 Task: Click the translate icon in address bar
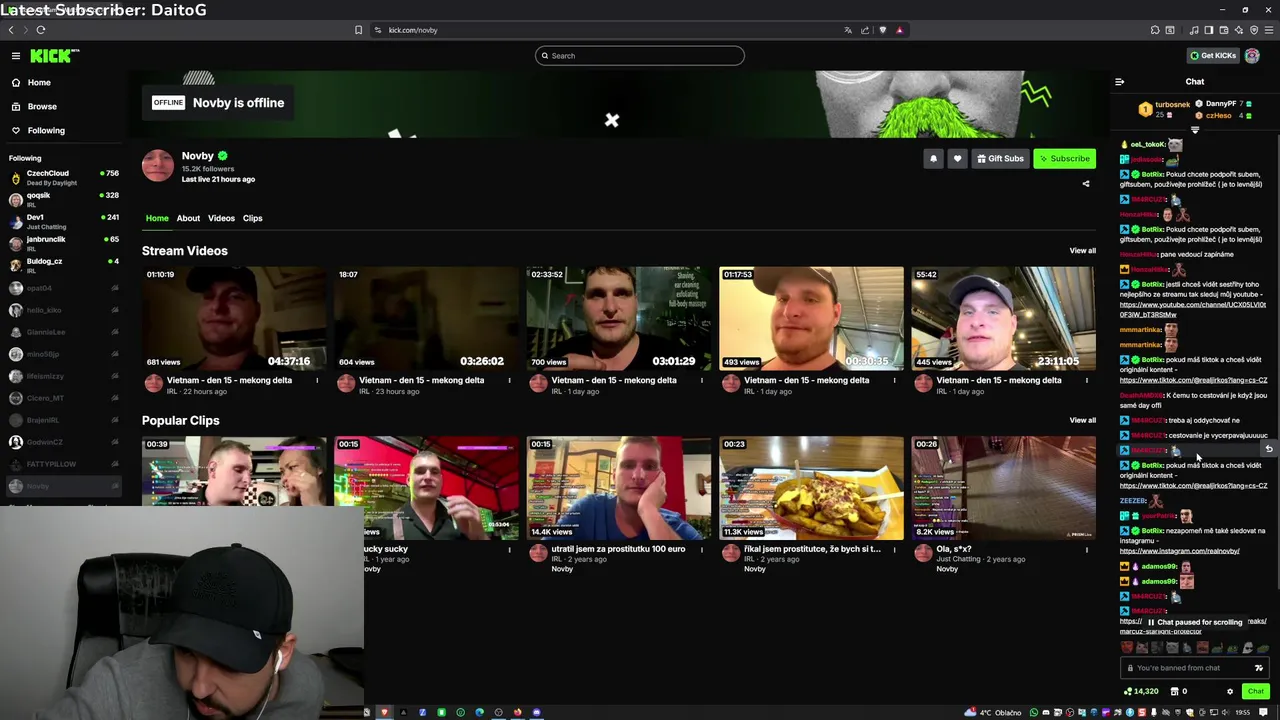coord(848,30)
